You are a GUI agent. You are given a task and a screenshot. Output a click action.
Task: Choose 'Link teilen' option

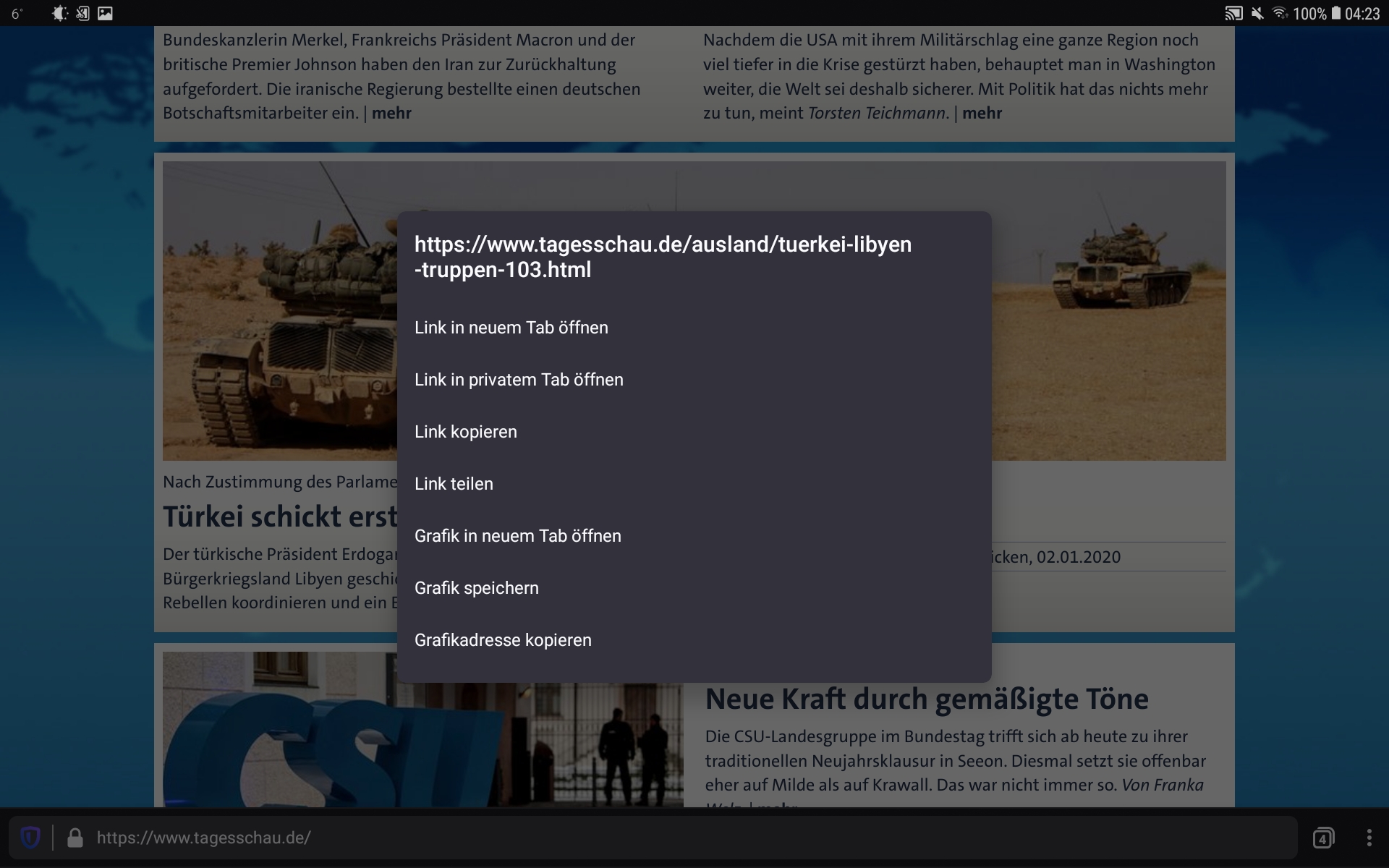click(x=454, y=484)
